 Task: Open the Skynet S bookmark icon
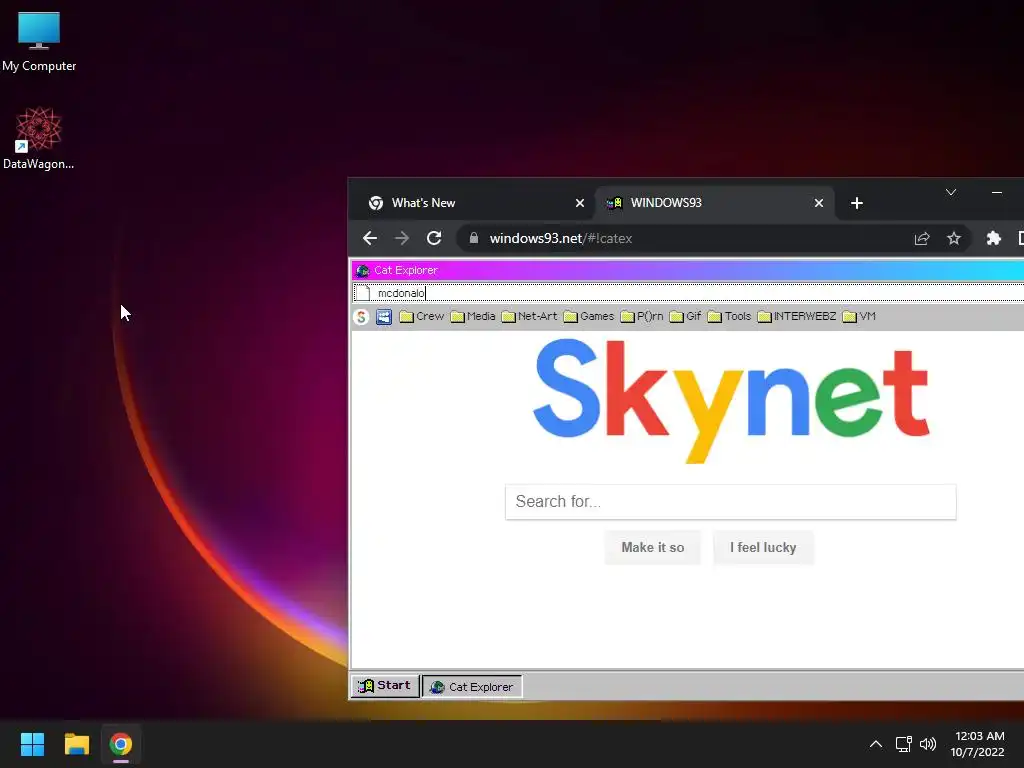pyautogui.click(x=361, y=317)
